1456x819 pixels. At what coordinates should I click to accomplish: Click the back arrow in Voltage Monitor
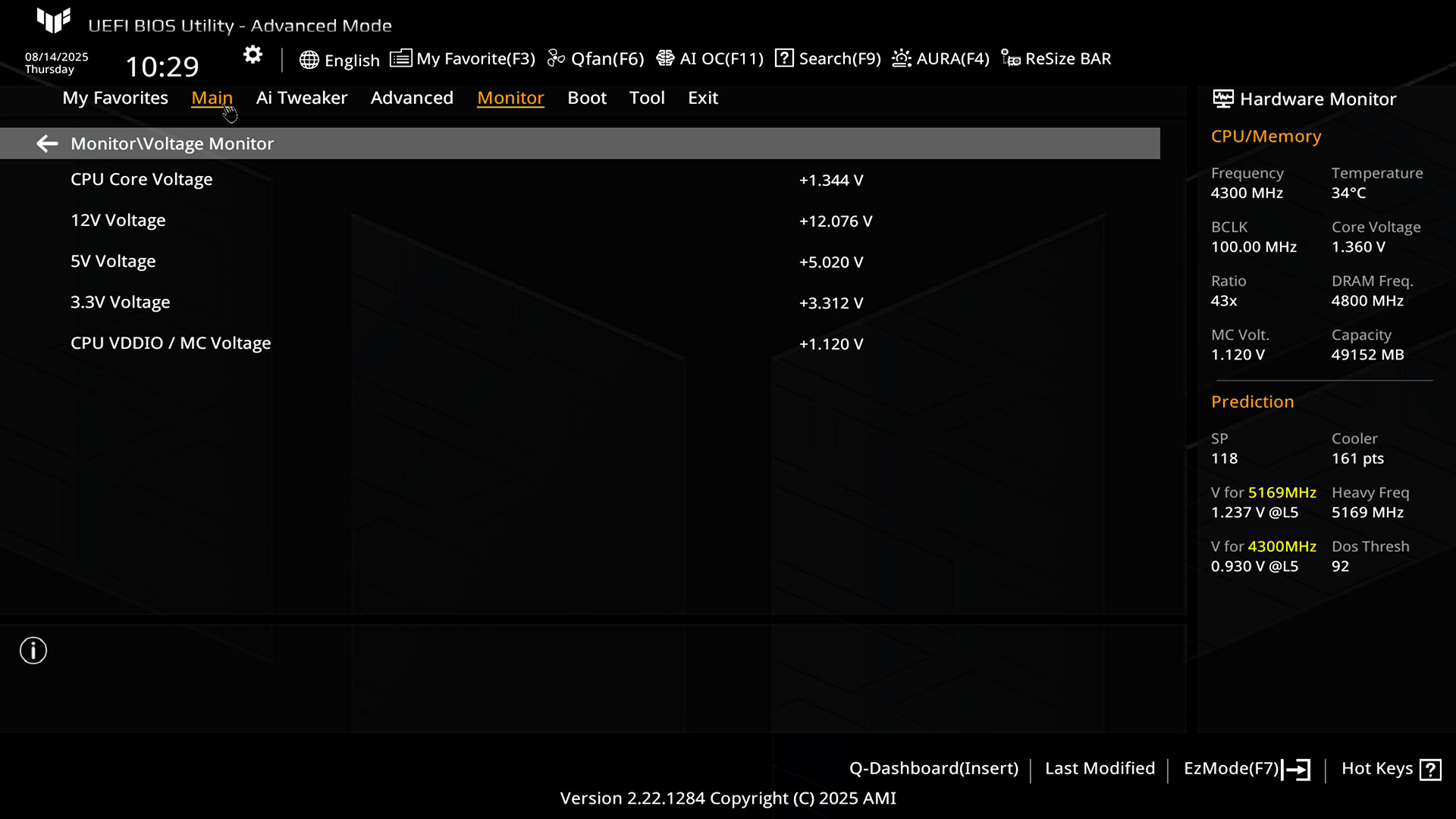click(47, 143)
